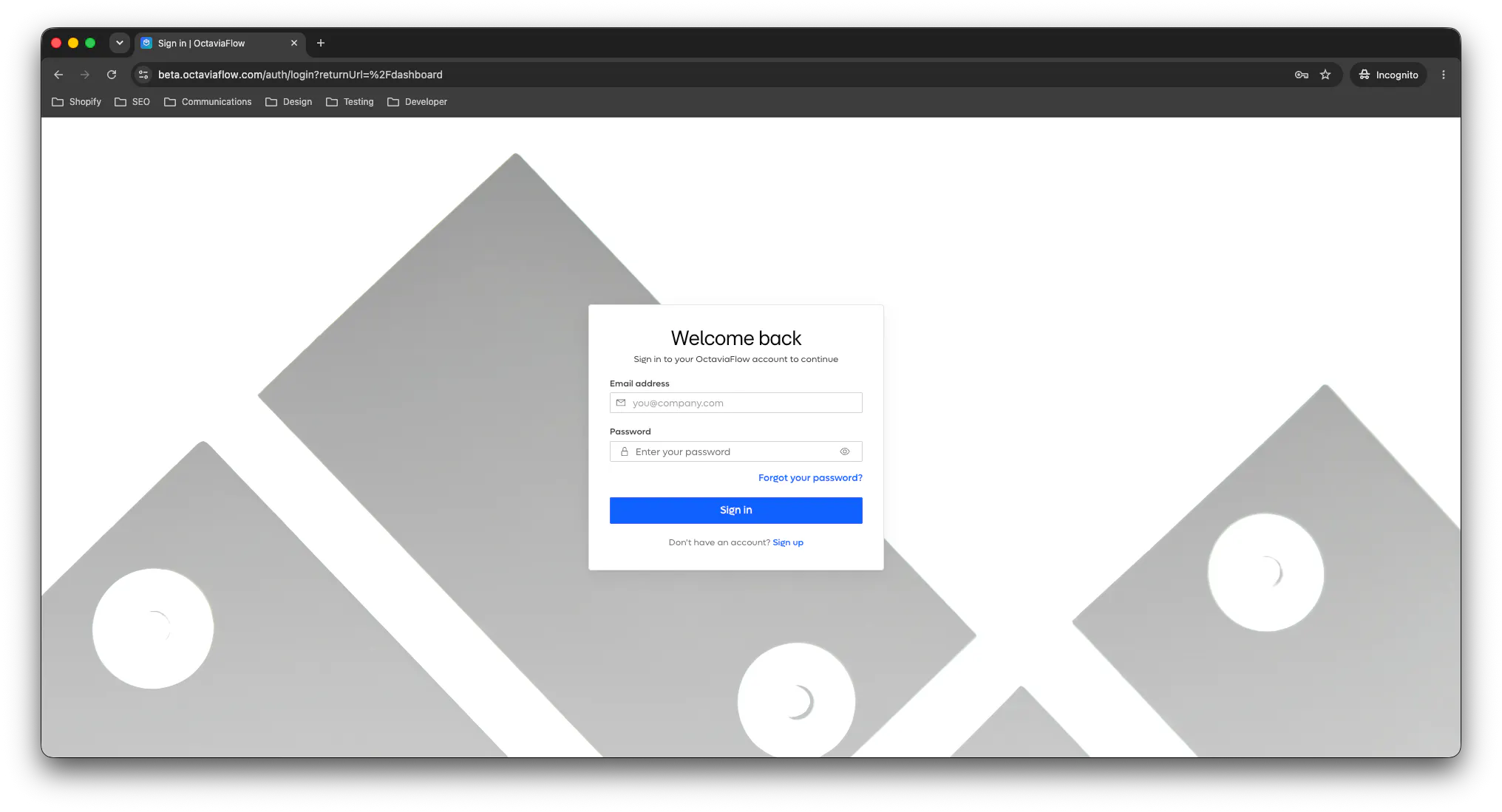This screenshot has width=1502, height=812.
Task: Focus the Password input field
Action: tap(735, 451)
